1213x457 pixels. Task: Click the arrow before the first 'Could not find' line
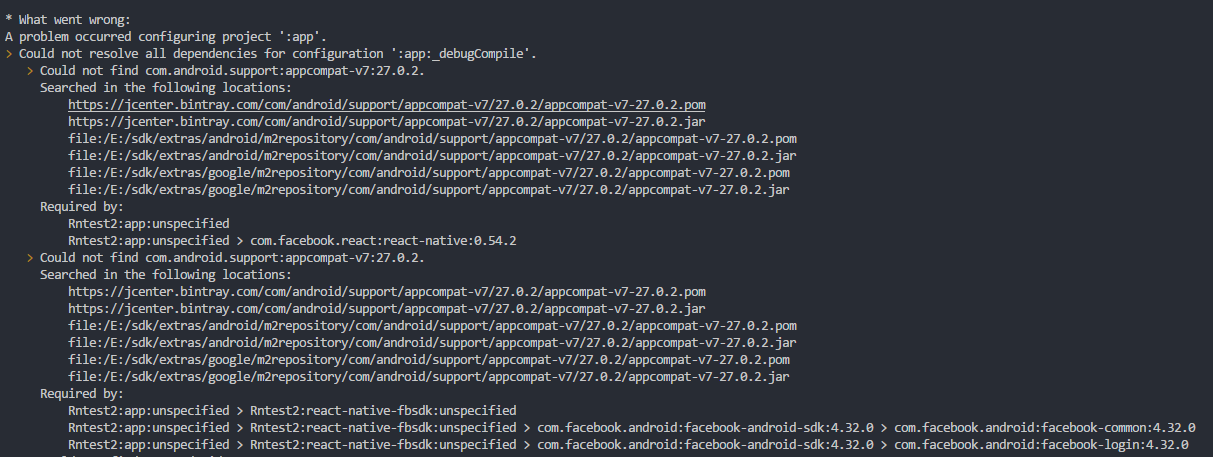[30, 70]
